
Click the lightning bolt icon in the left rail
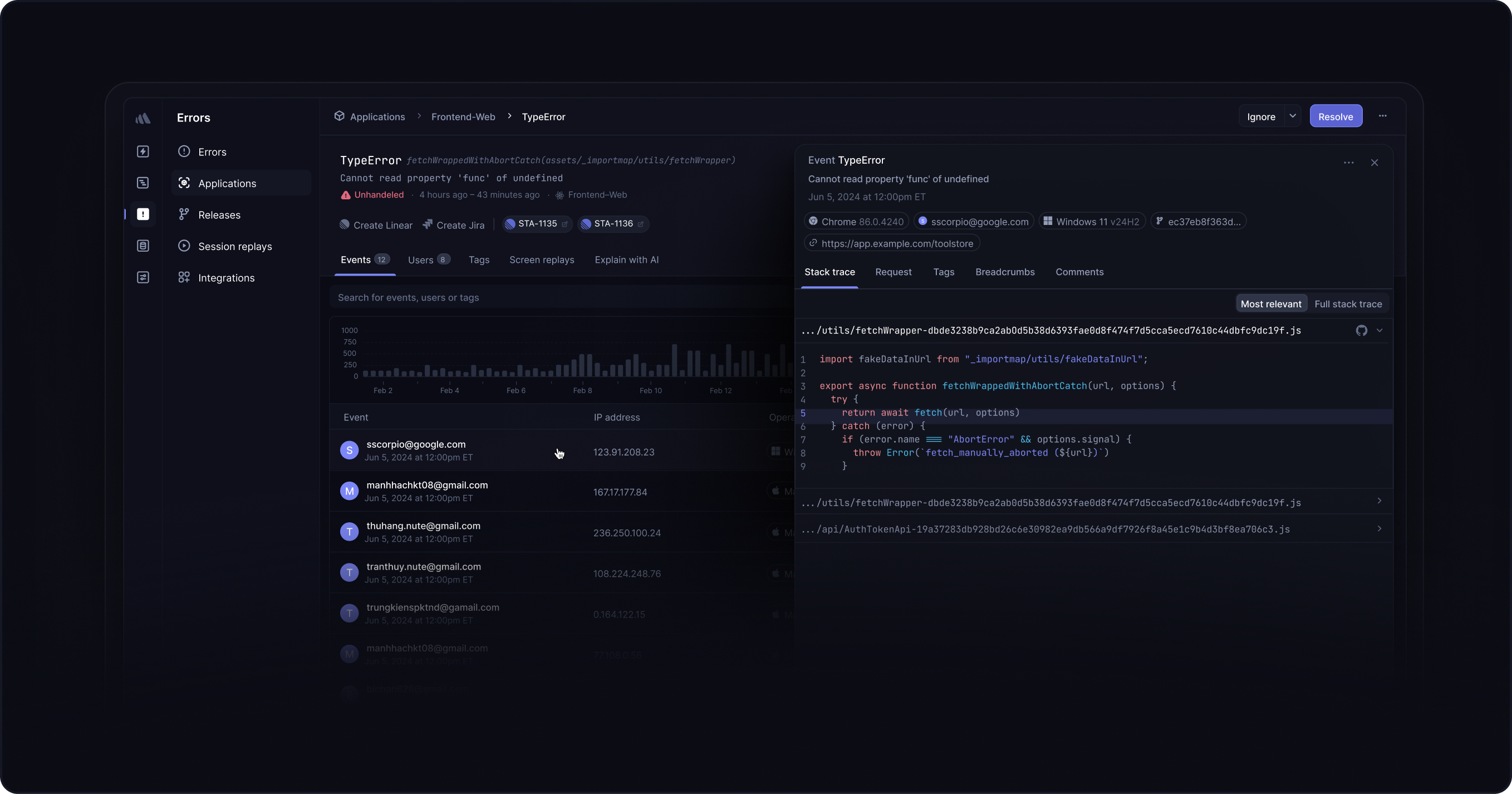(143, 151)
